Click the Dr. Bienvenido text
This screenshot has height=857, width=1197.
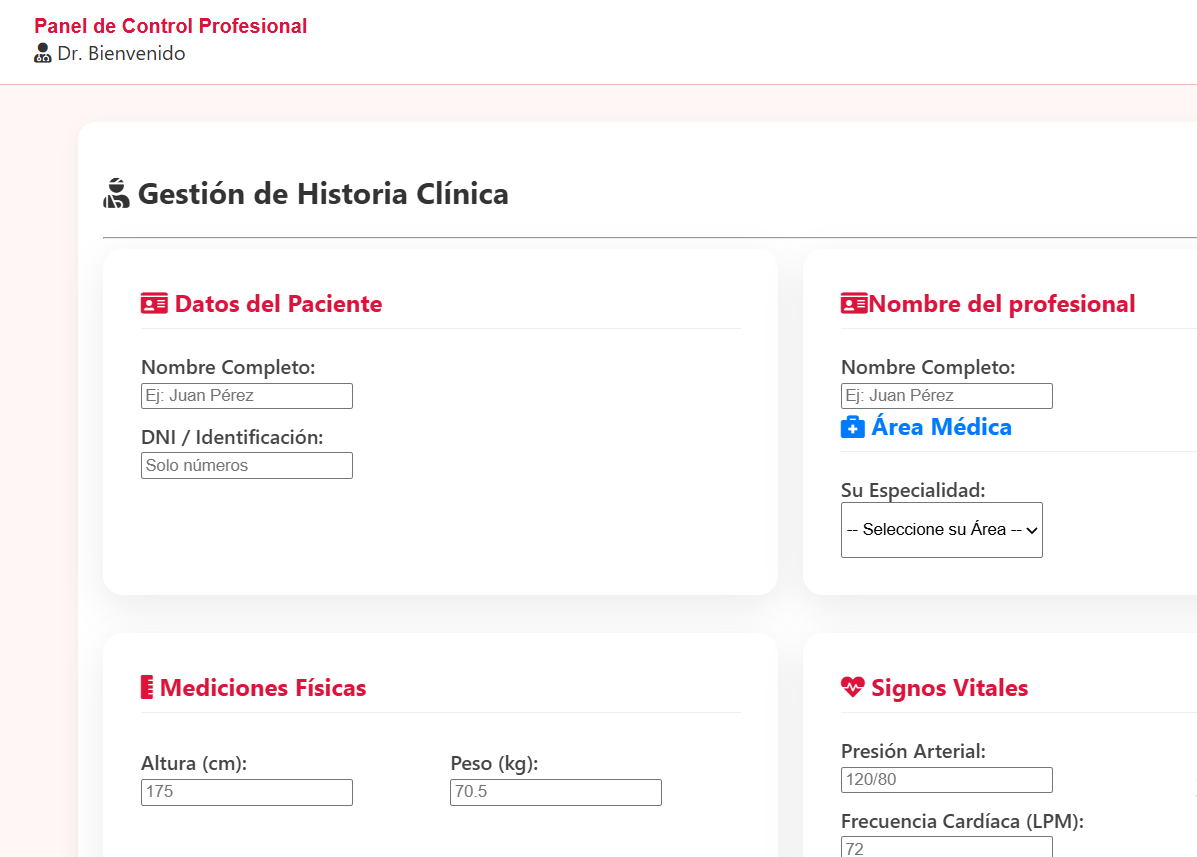(121, 53)
